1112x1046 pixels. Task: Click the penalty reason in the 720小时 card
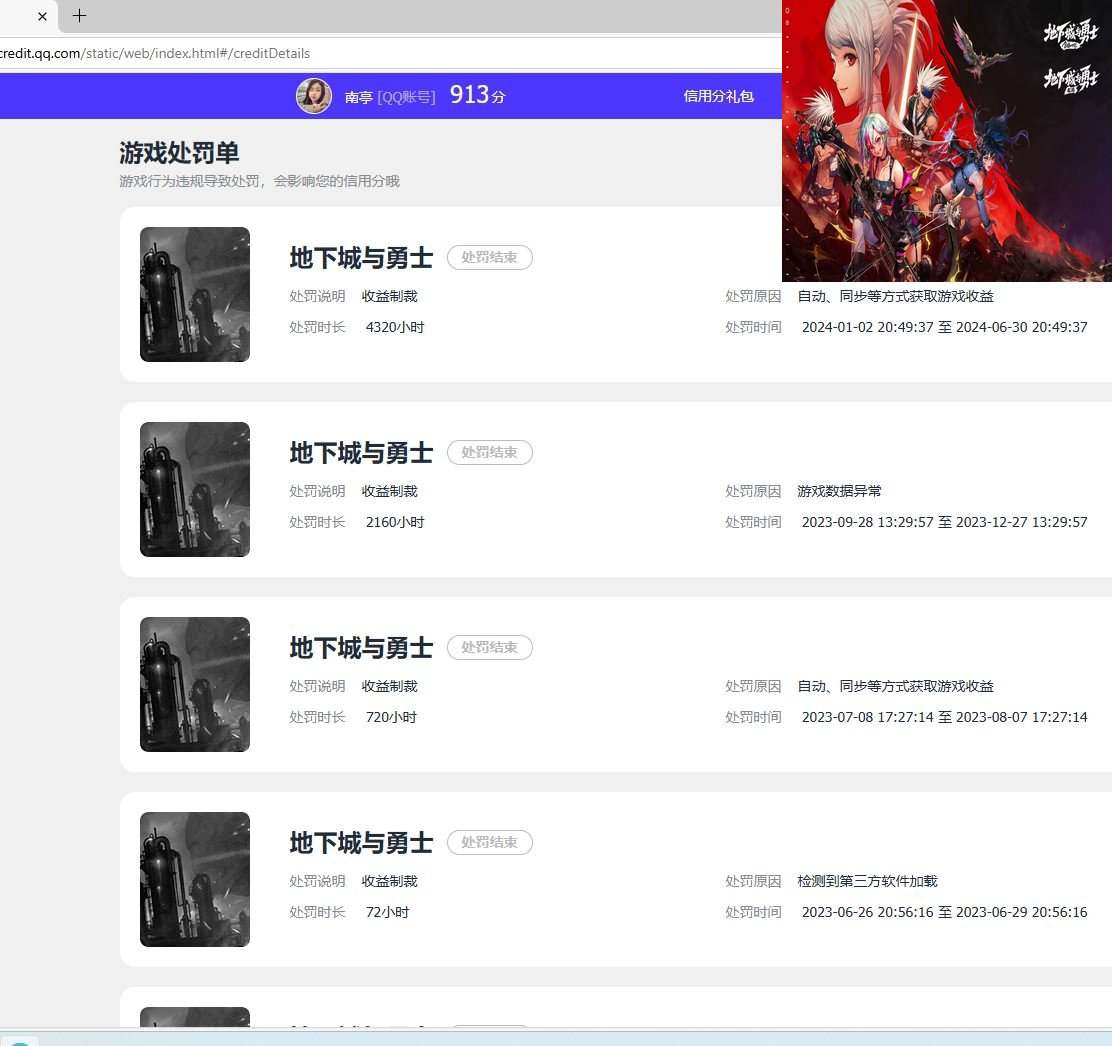(896, 686)
